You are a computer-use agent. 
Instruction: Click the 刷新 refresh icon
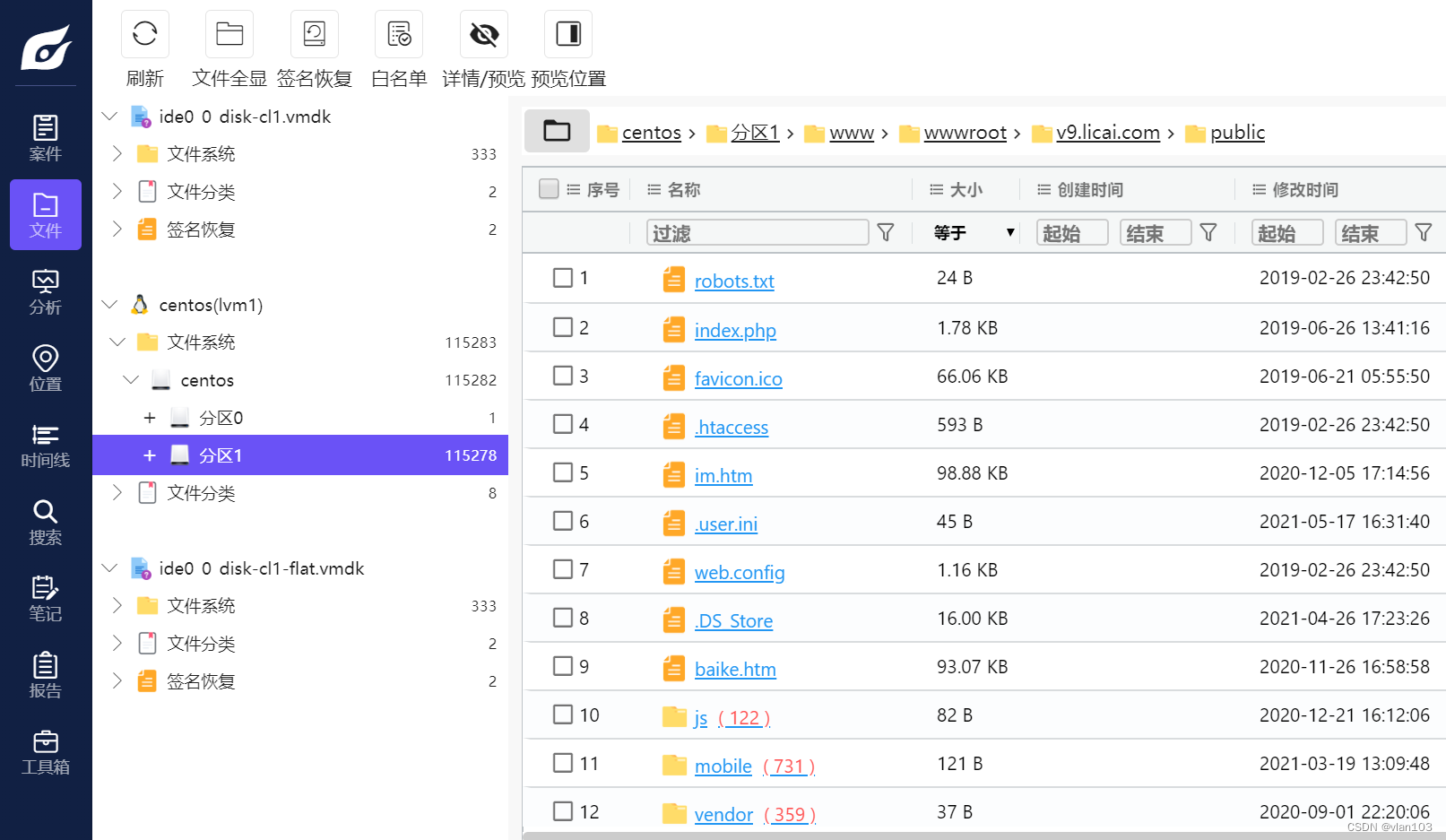pos(144,34)
